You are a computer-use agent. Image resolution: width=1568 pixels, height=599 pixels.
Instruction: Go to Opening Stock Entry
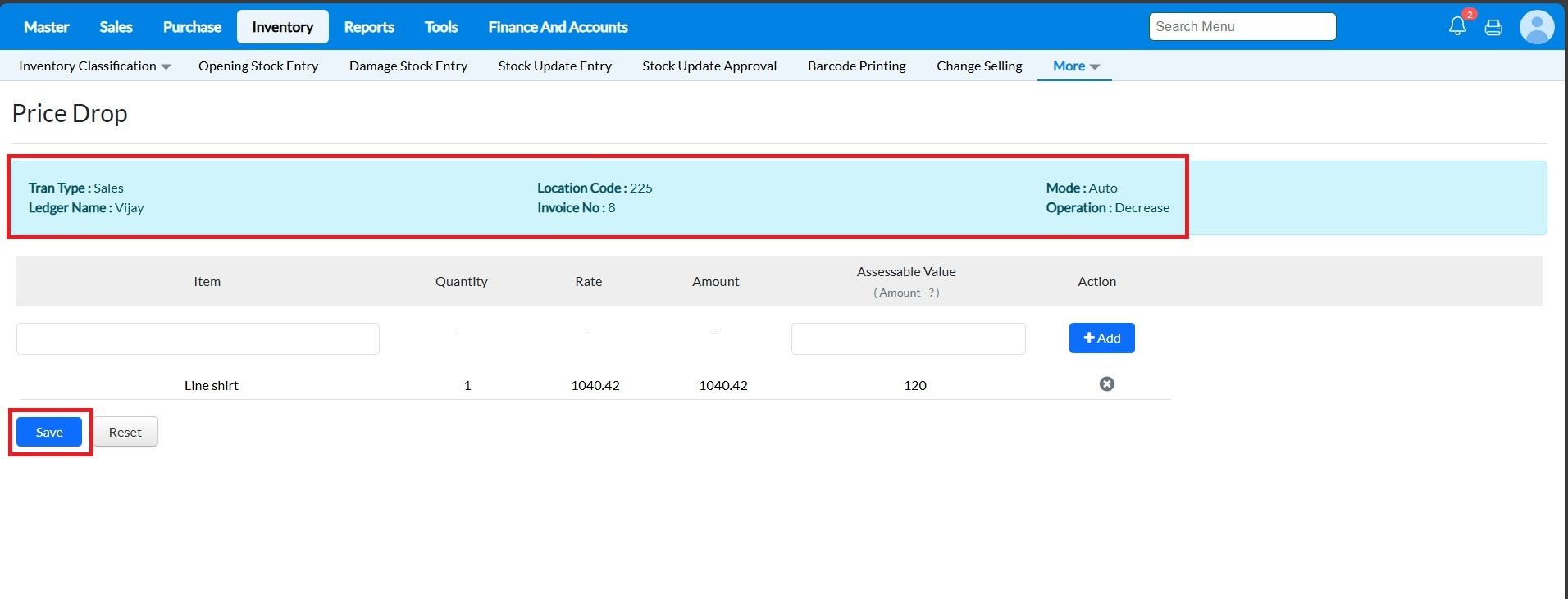coord(258,66)
